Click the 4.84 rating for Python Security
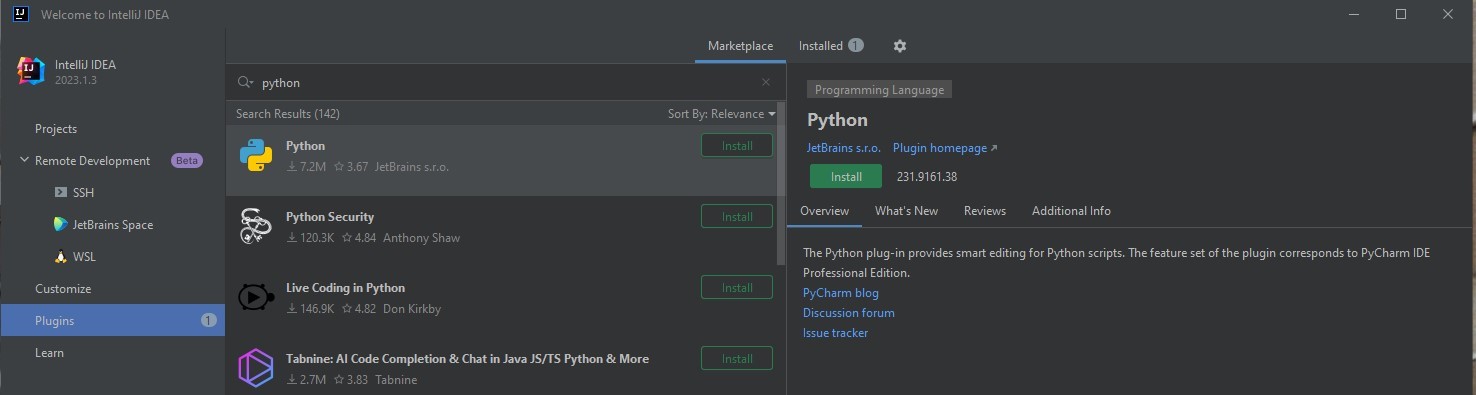Viewport: 1476px width, 395px height. (359, 238)
